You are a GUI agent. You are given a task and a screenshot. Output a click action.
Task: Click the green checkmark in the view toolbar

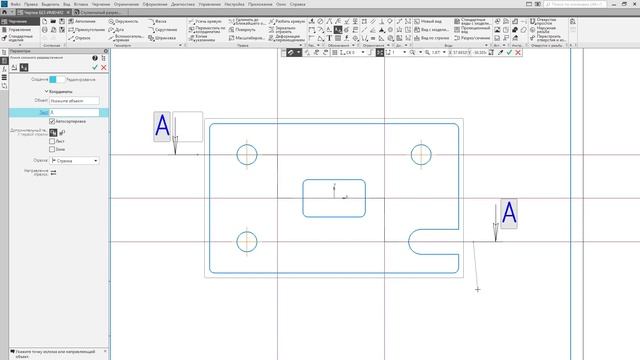click(x=509, y=53)
